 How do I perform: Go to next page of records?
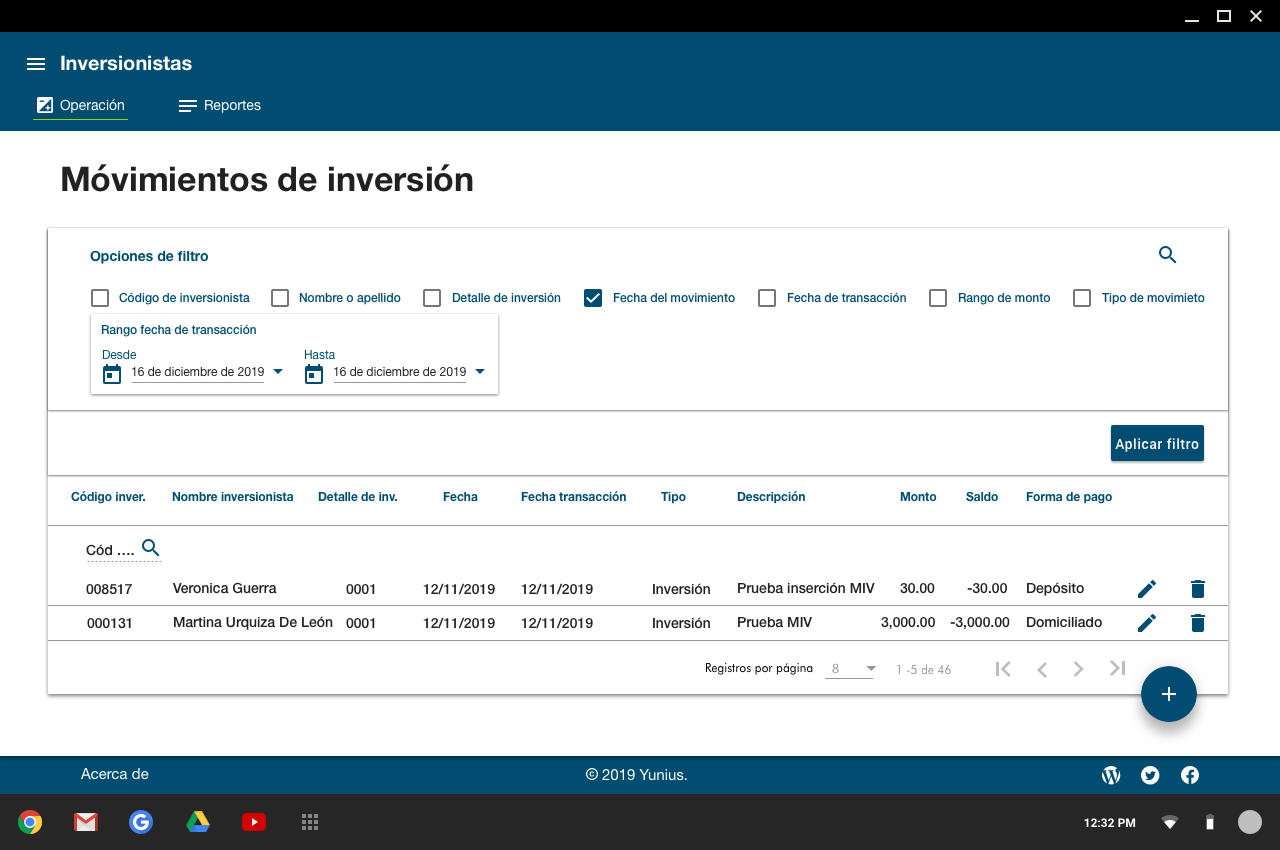tap(1078, 669)
